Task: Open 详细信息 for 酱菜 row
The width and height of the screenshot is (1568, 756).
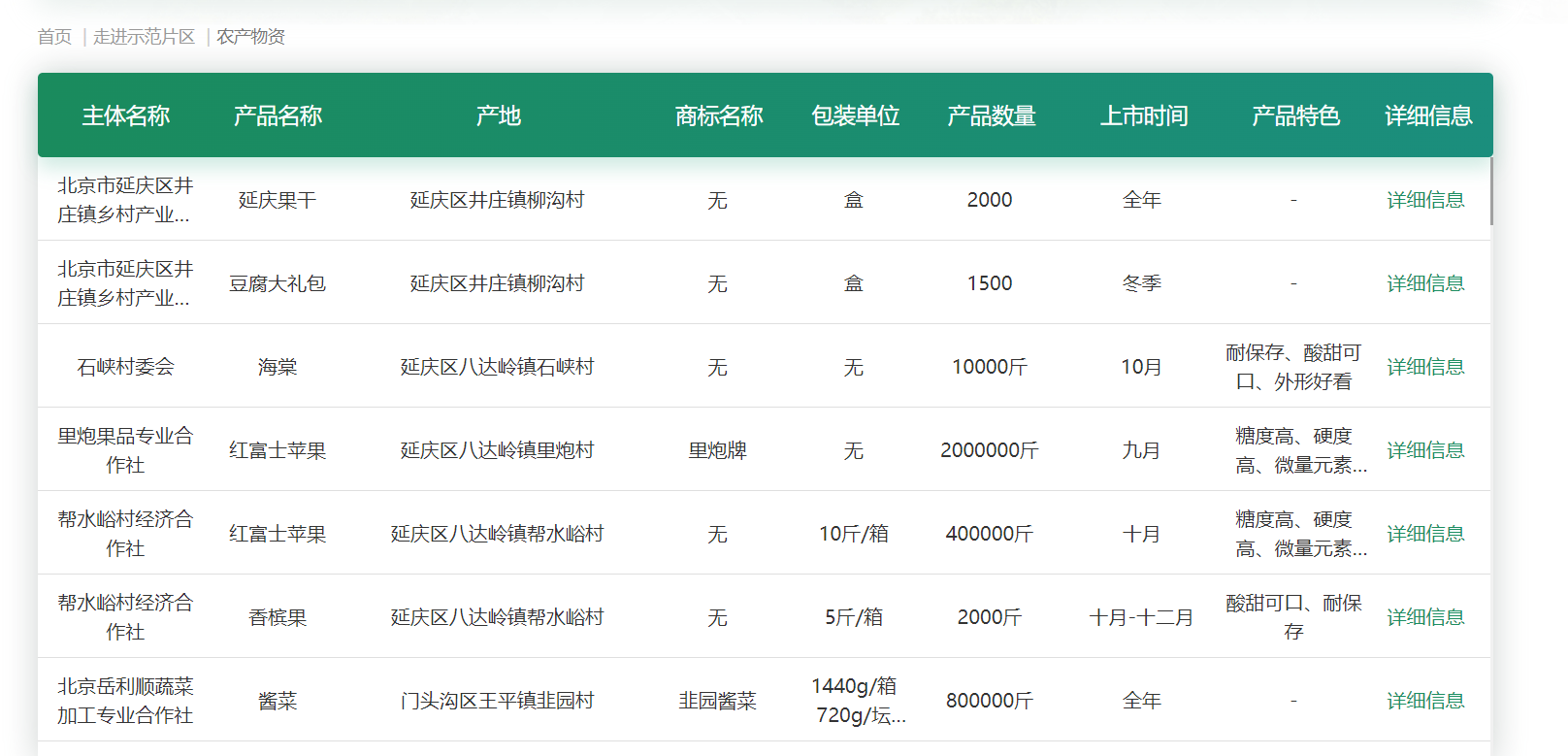Action: (1424, 701)
